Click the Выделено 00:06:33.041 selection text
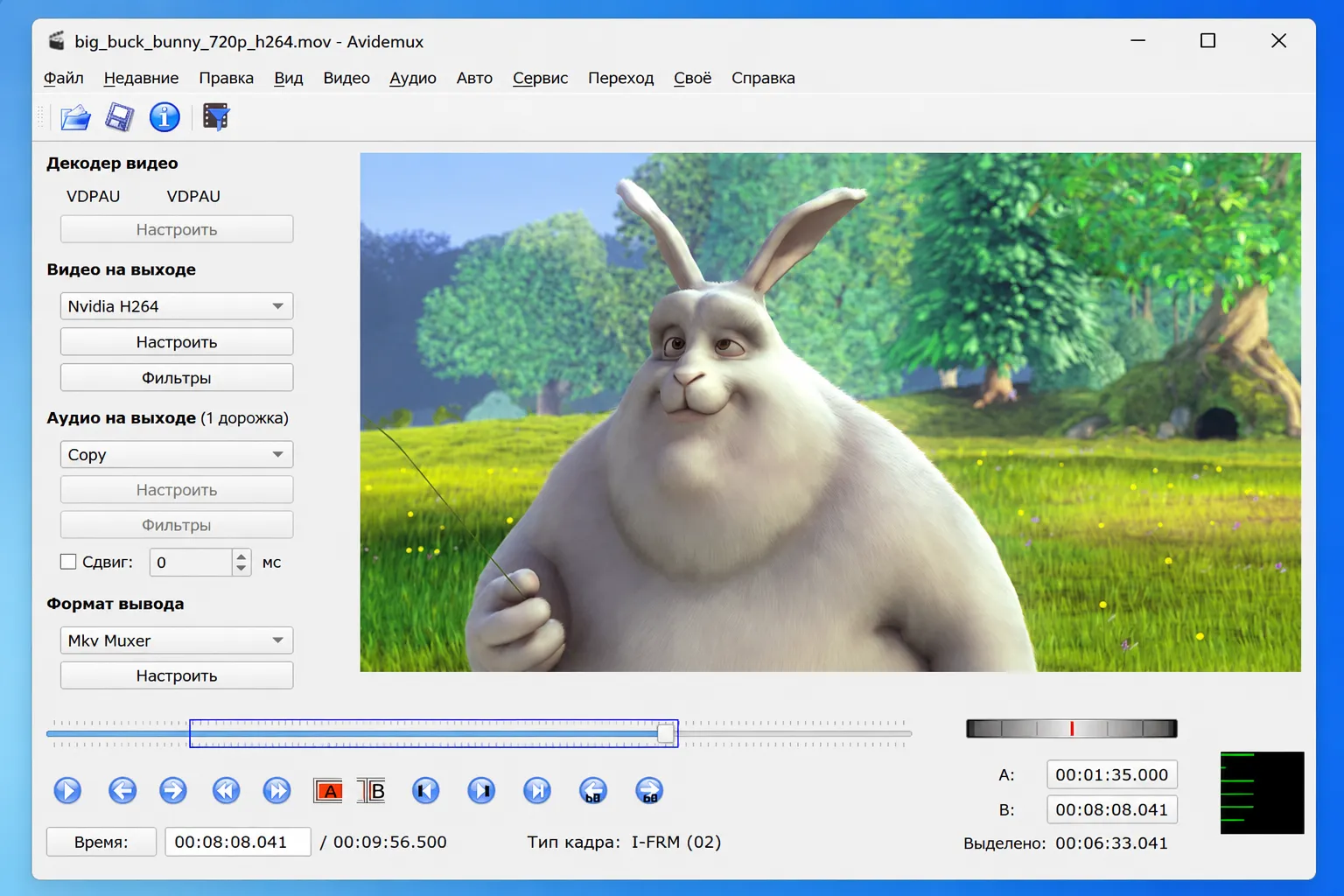This screenshot has width=1344, height=896. click(1066, 843)
